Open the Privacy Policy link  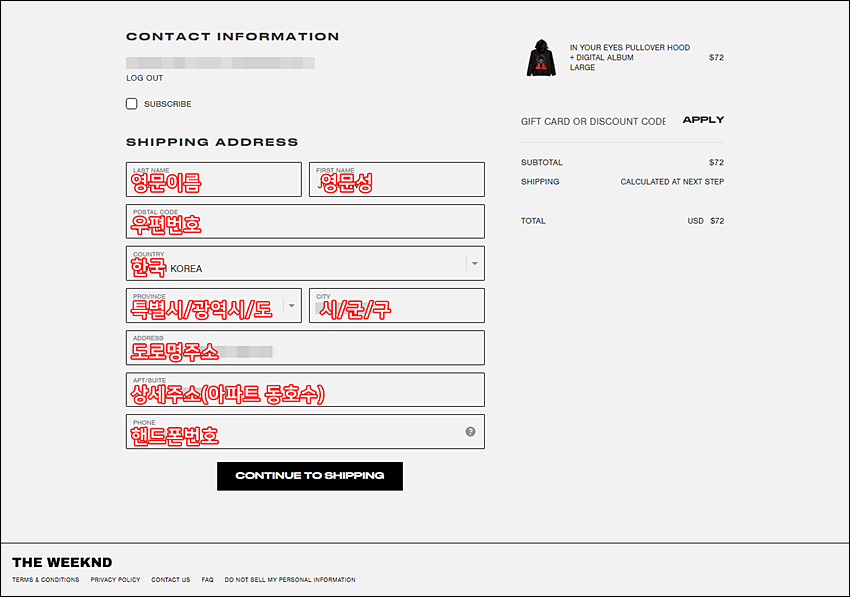(x=115, y=580)
